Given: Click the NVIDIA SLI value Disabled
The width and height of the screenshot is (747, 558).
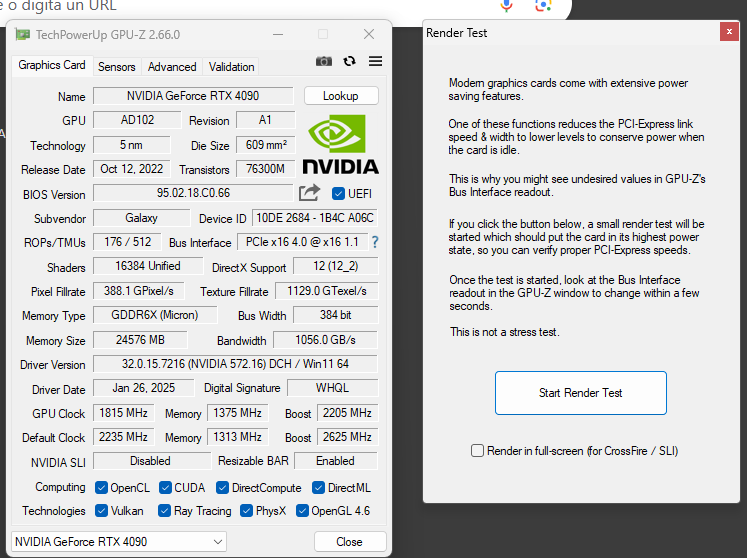Looking at the screenshot, I should (x=151, y=461).
